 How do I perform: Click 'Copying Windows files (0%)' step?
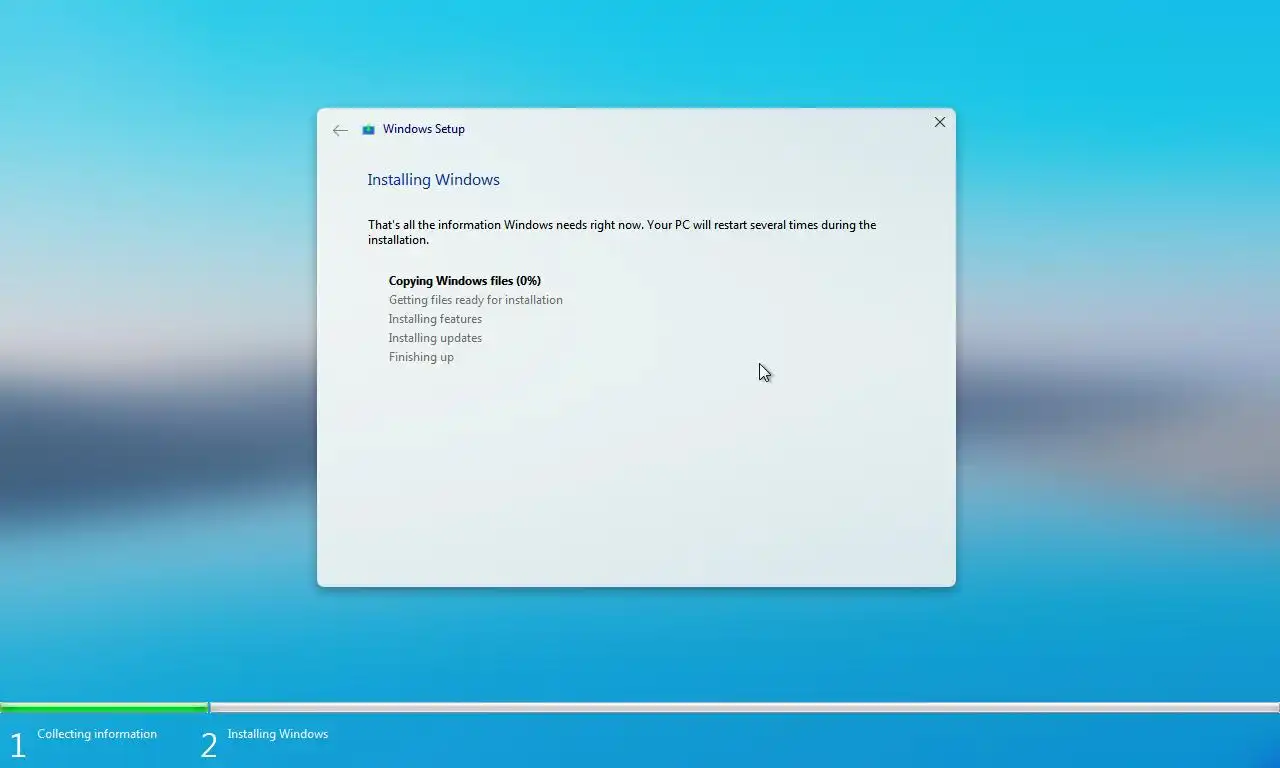[465, 281]
